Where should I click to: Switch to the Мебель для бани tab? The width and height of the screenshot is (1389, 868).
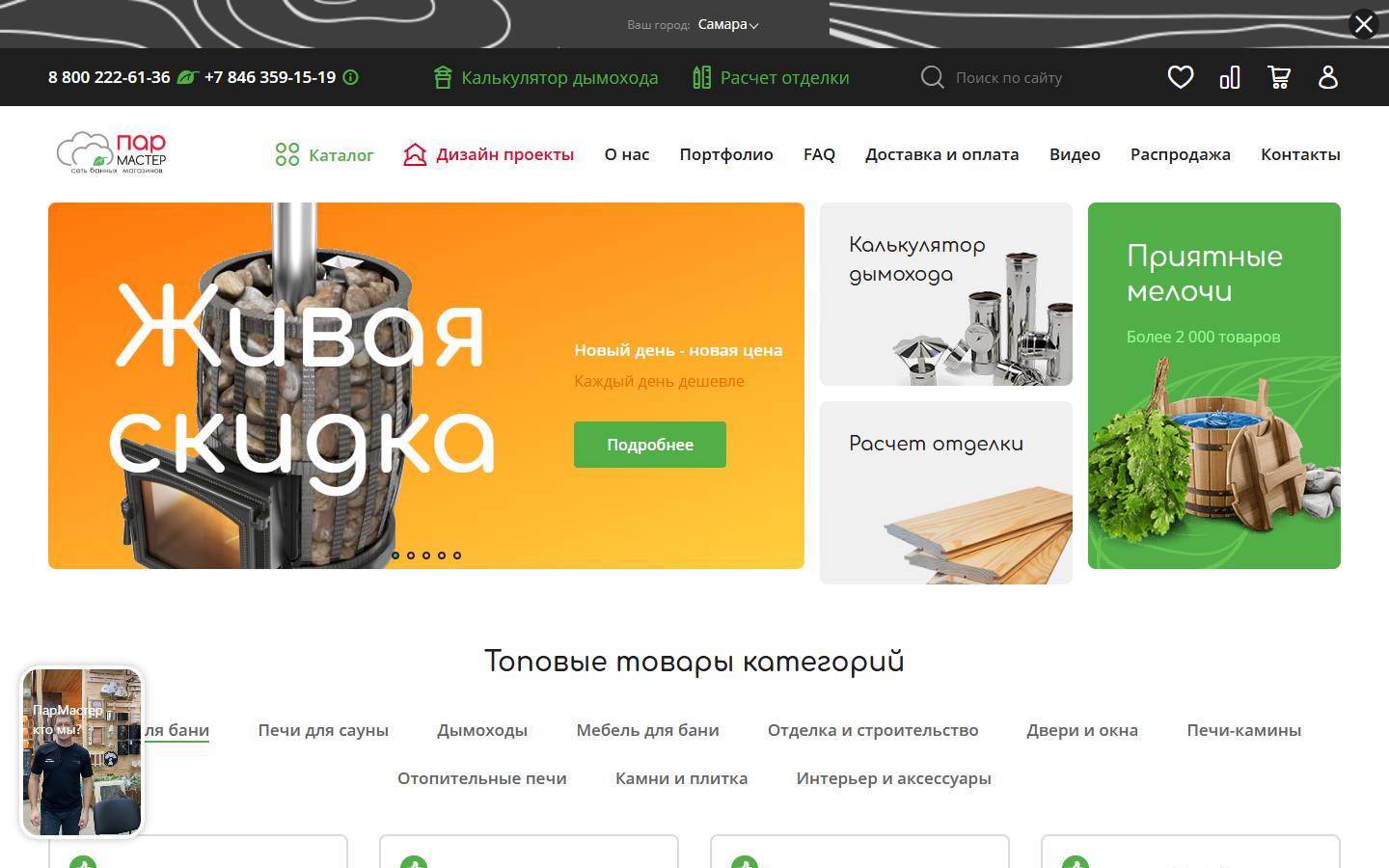point(647,730)
